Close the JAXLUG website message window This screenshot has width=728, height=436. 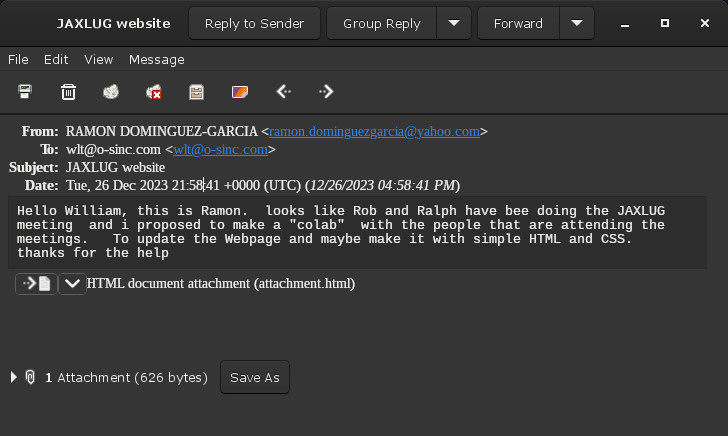705,23
